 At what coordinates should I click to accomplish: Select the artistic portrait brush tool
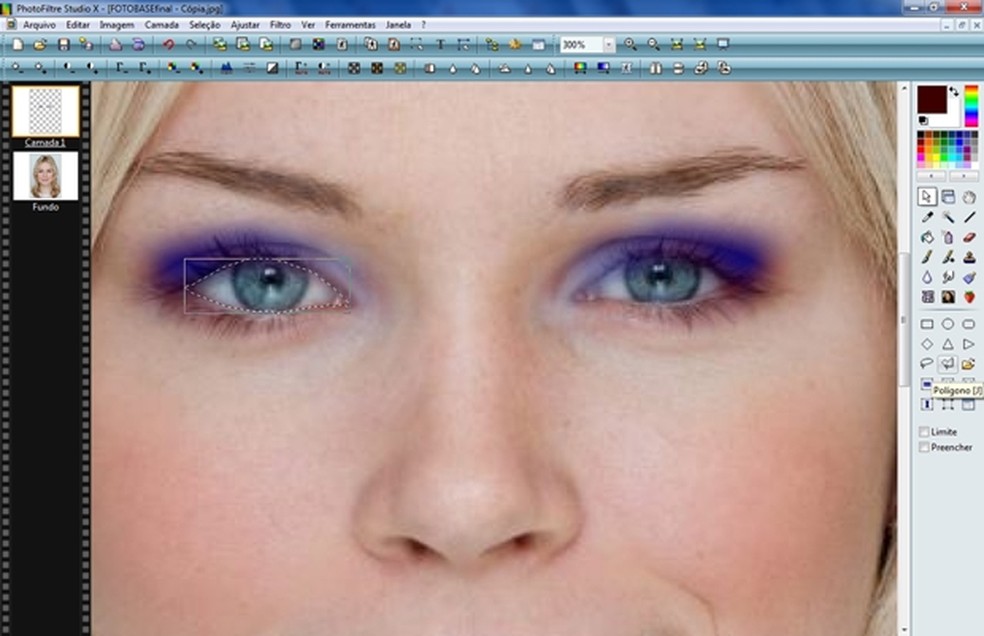(x=948, y=296)
